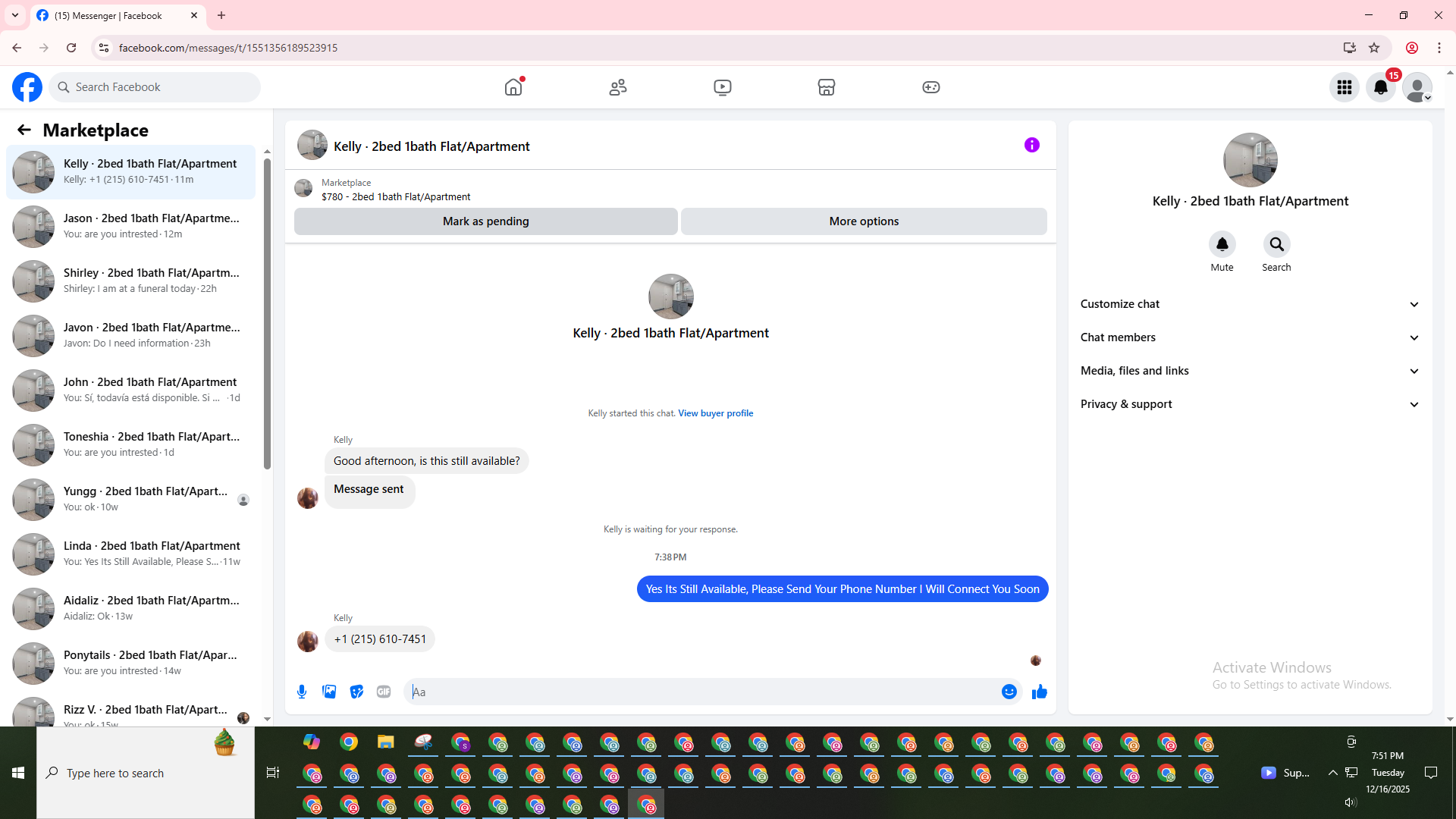1456x819 pixels.
Task: Expand the Customize chat section
Action: pyautogui.click(x=1250, y=304)
